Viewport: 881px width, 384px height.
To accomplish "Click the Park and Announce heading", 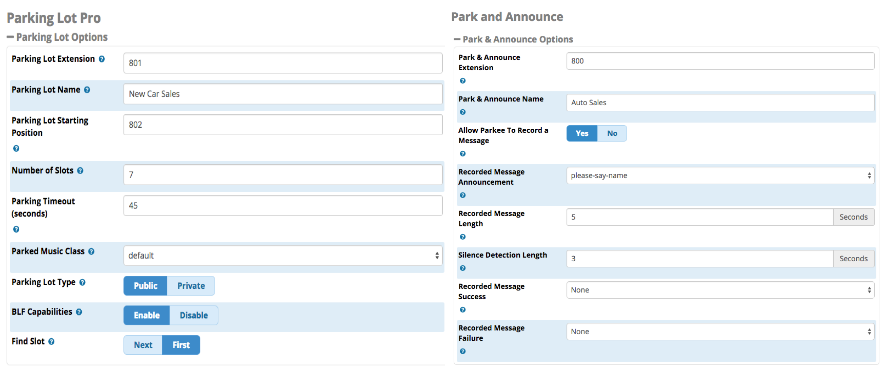I will pos(507,16).
